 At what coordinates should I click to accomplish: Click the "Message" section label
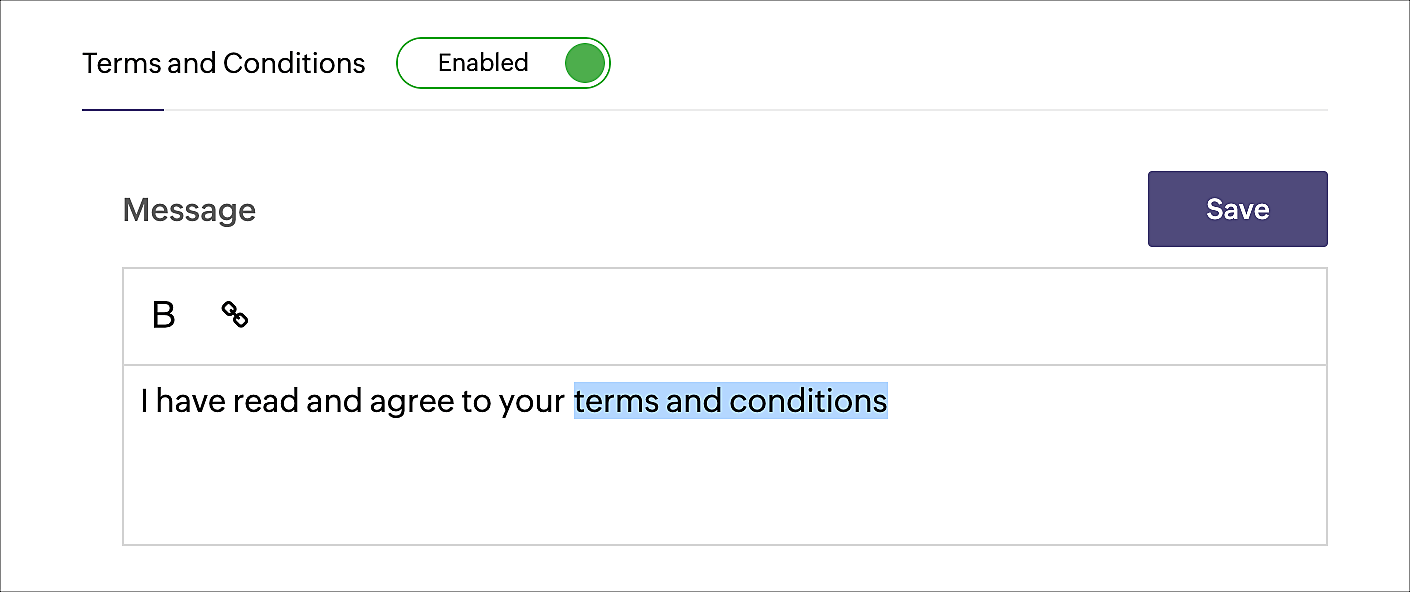[189, 210]
